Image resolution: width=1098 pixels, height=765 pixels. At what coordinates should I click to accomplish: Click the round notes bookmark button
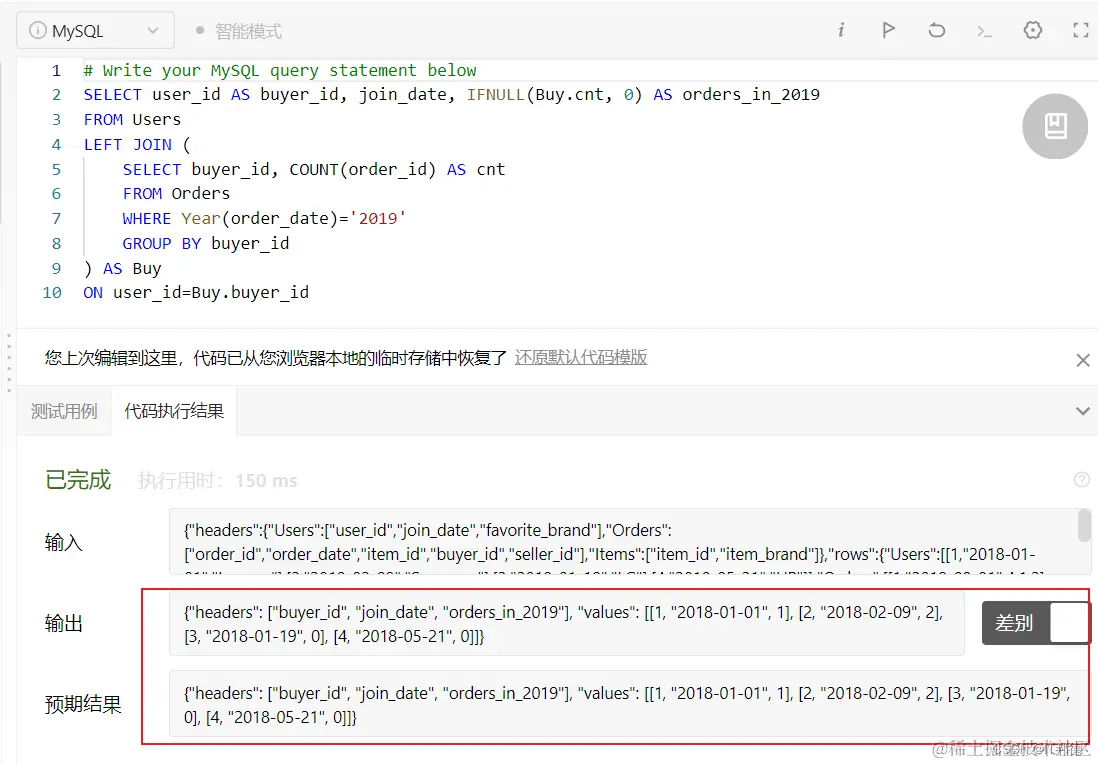click(1055, 126)
